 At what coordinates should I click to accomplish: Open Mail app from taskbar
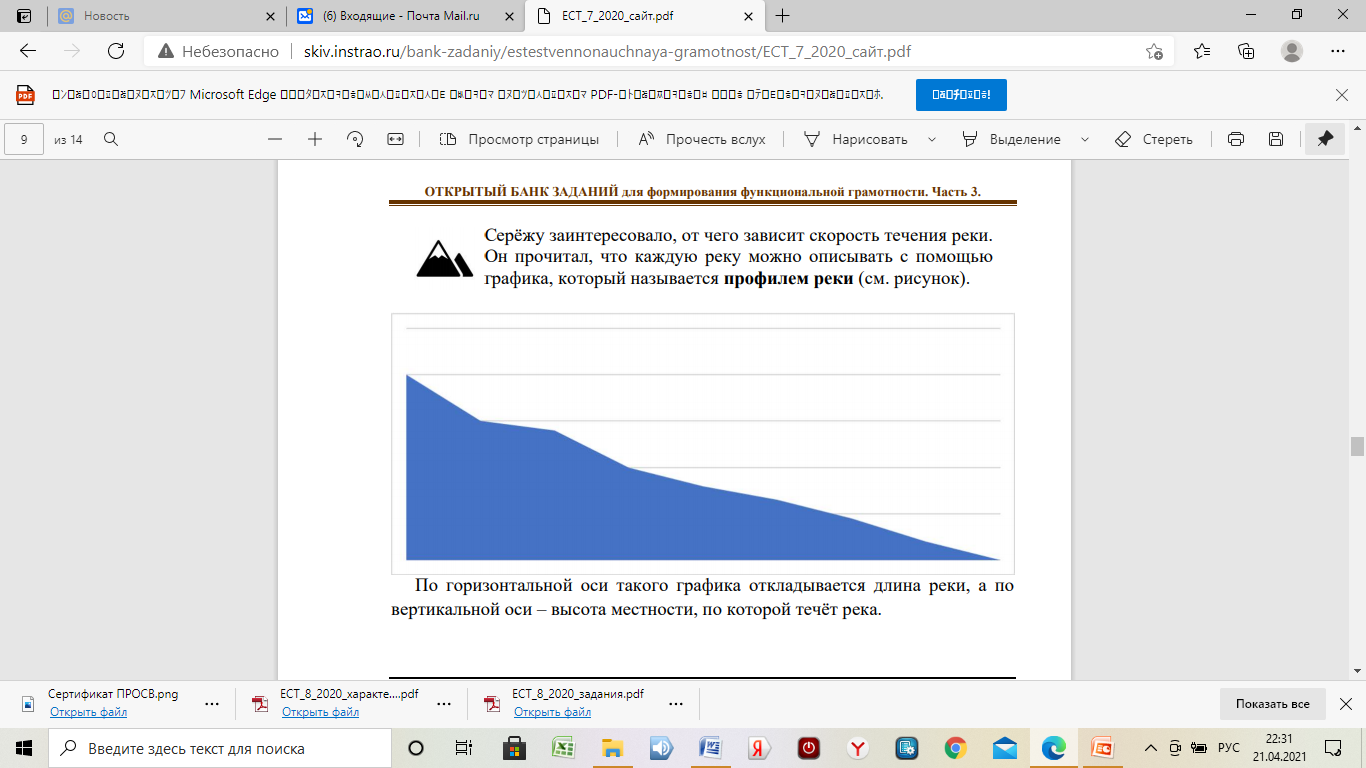(1004, 748)
